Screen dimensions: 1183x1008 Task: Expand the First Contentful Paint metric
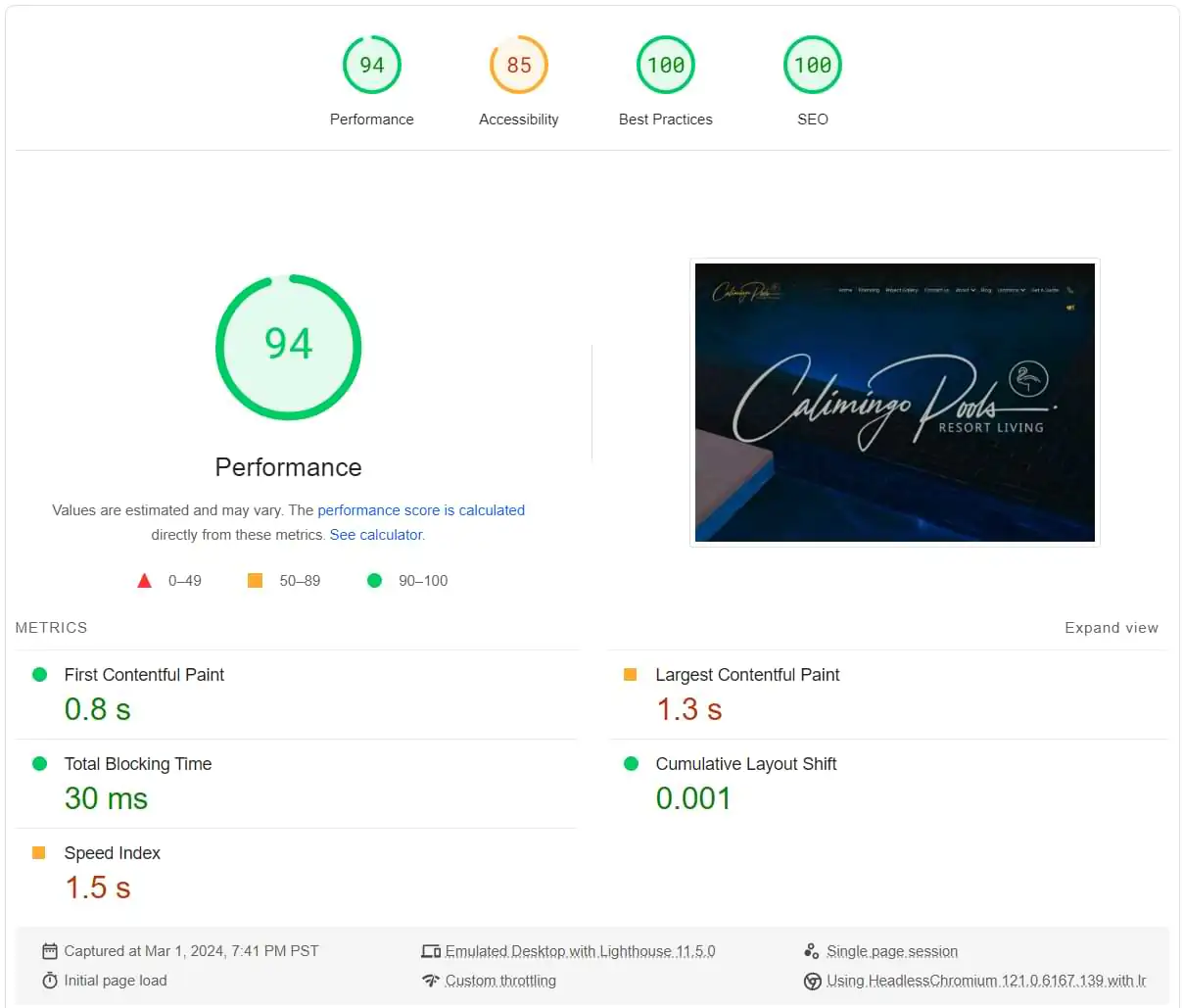144,675
